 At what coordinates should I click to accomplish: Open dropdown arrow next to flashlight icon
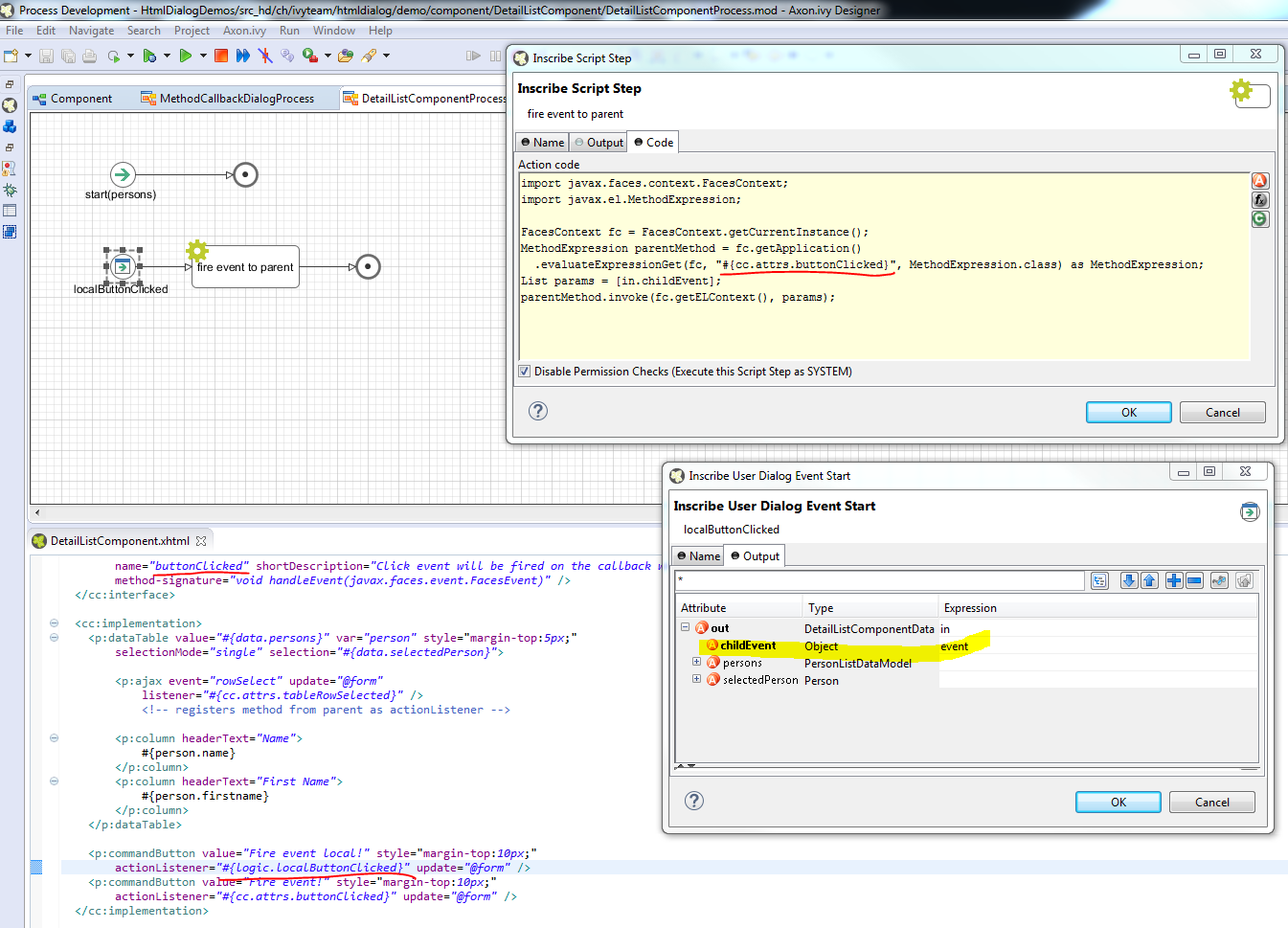pos(386,56)
